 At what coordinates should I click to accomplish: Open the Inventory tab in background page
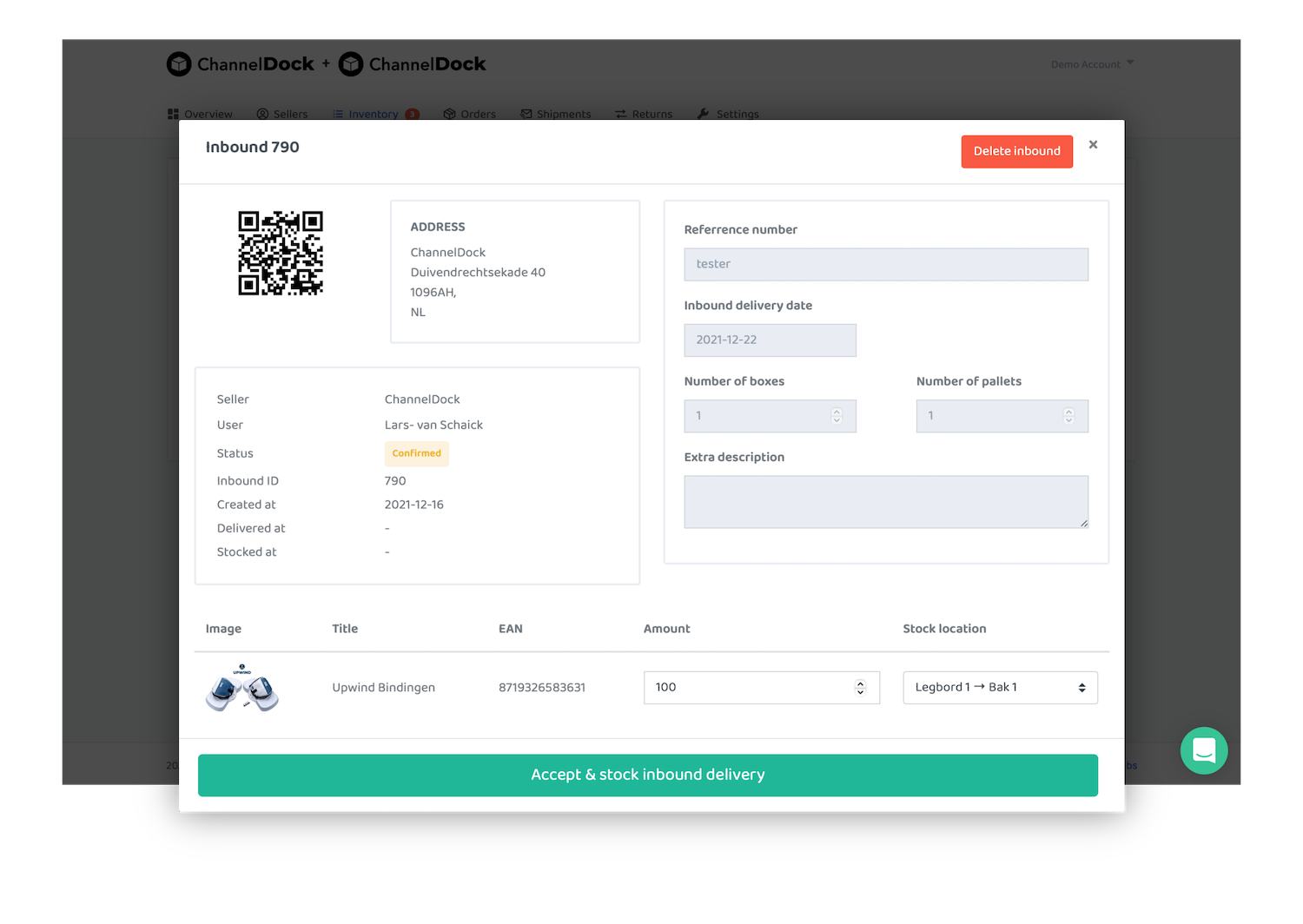click(375, 114)
